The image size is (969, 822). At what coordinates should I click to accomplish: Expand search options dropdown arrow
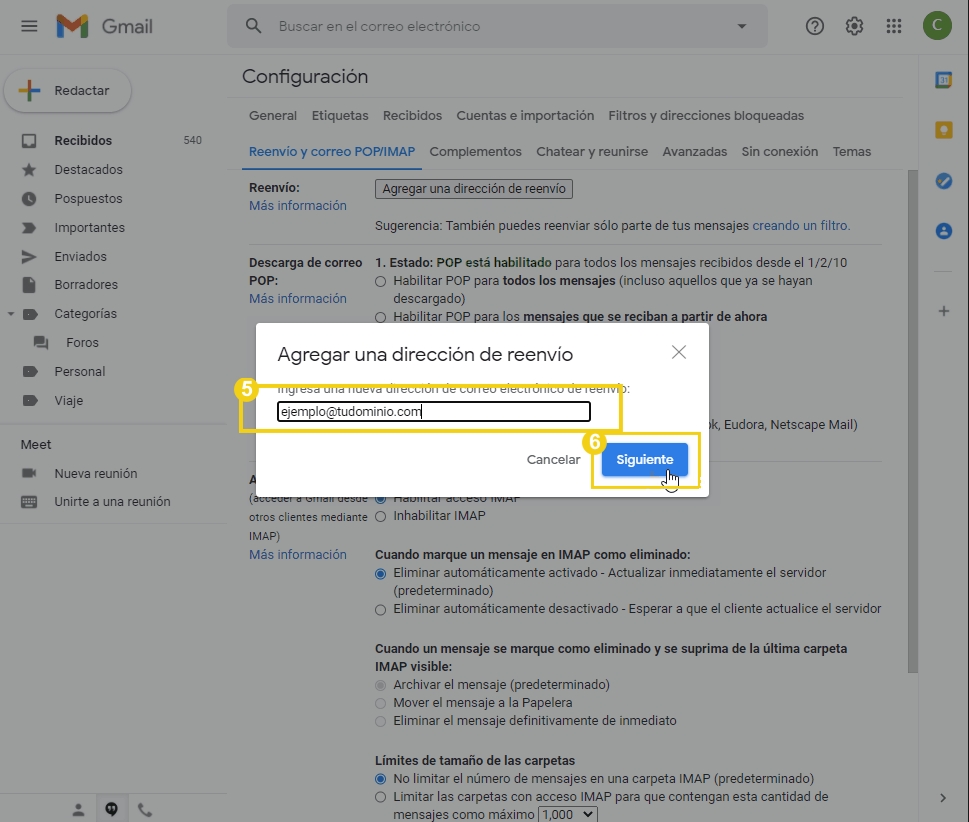coord(741,26)
